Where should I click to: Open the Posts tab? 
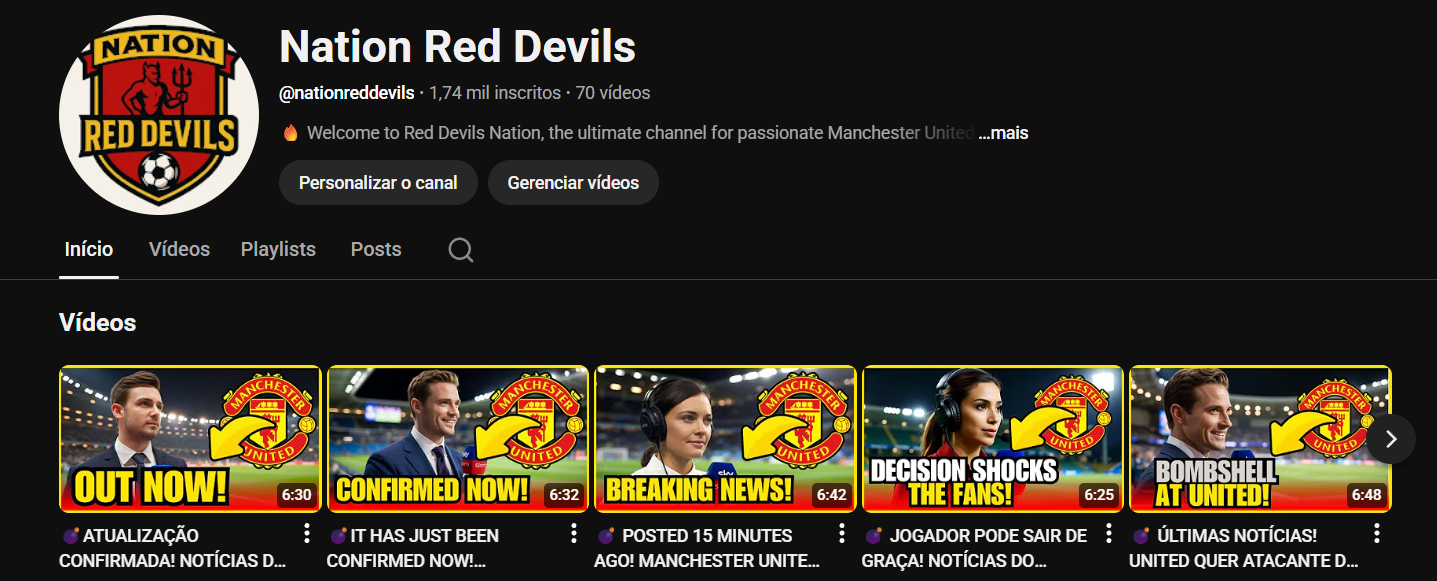pos(376,250)
